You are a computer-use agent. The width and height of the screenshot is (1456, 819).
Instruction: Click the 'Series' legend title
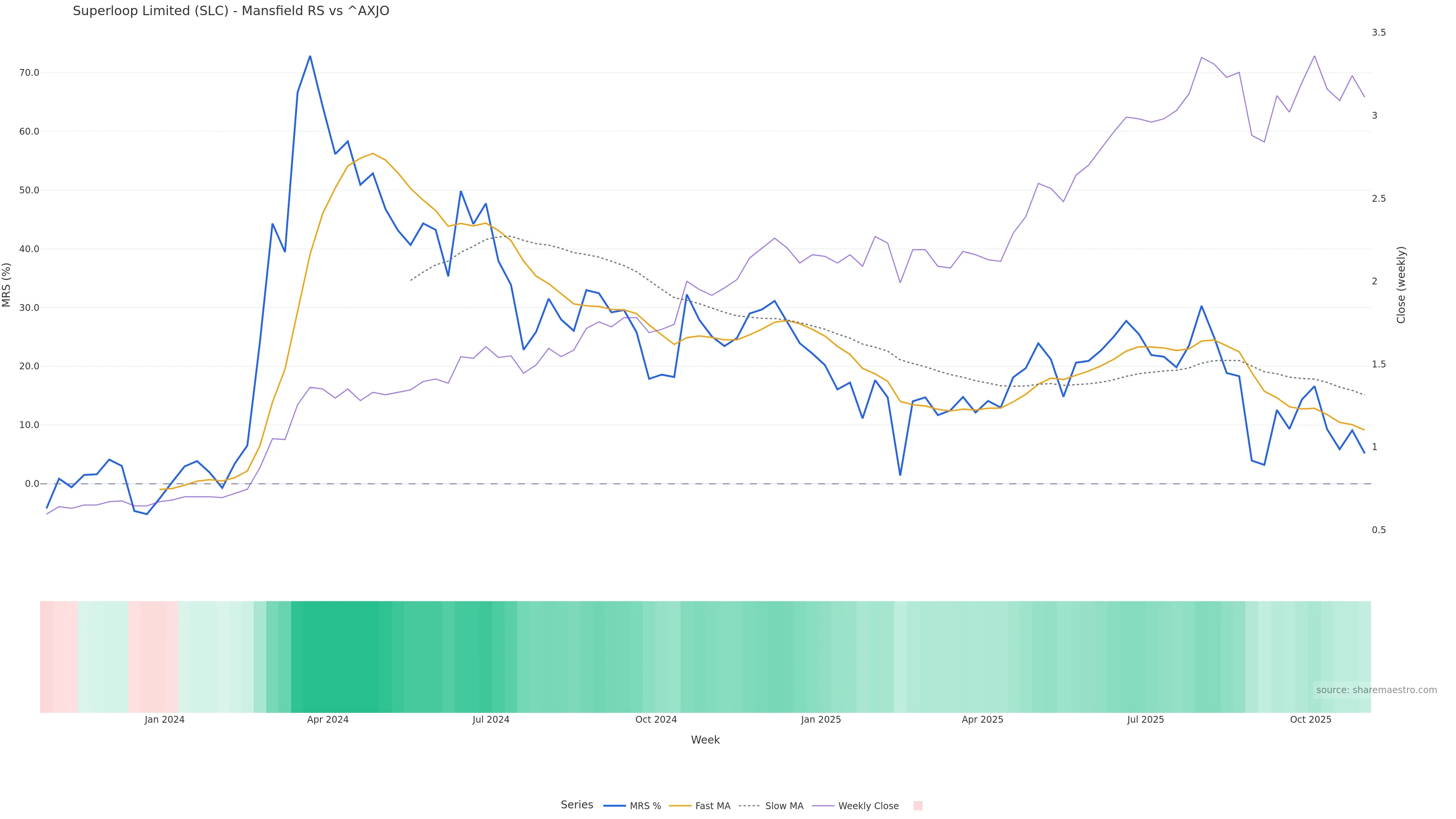tap(576, 805)
